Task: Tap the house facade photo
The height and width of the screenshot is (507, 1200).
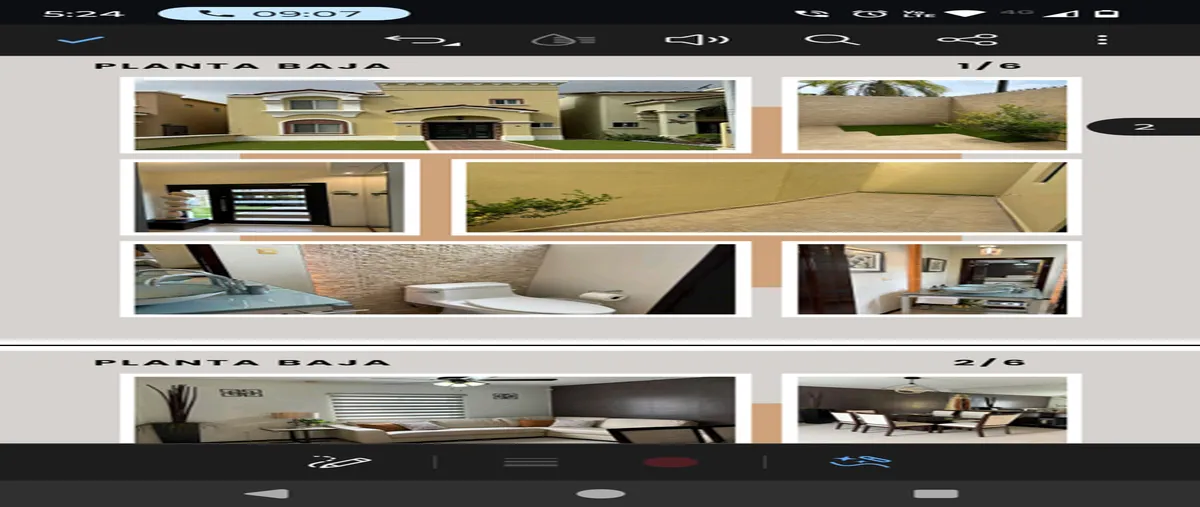Action: pos(435,115)
